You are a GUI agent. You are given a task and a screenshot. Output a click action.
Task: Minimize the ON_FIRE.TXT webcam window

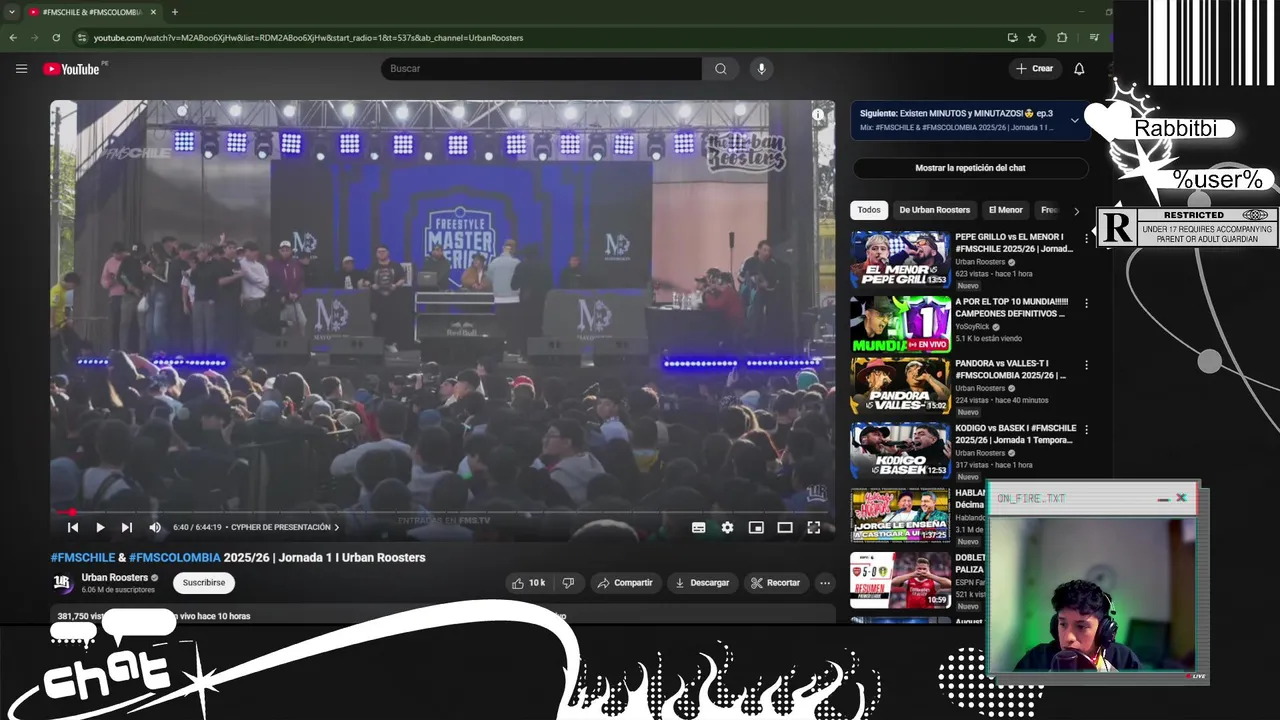(1163, 499)
